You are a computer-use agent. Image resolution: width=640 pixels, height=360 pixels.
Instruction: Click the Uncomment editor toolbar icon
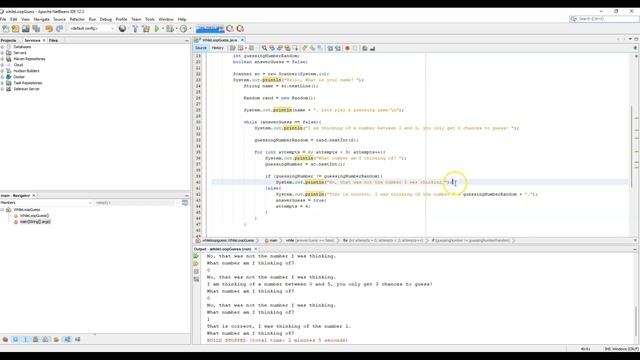[x=372, y=48]
